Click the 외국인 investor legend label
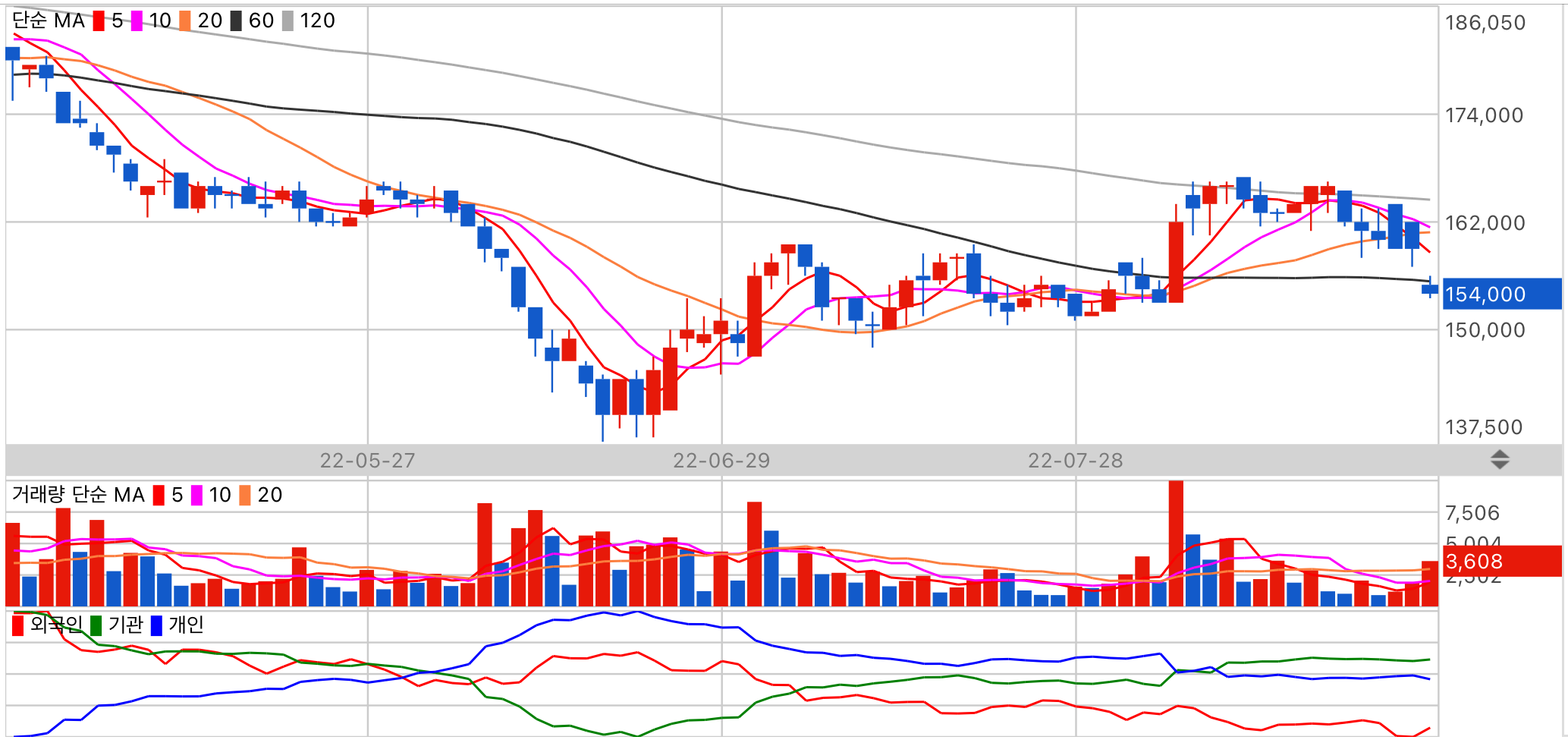 [x=56, y=625]
